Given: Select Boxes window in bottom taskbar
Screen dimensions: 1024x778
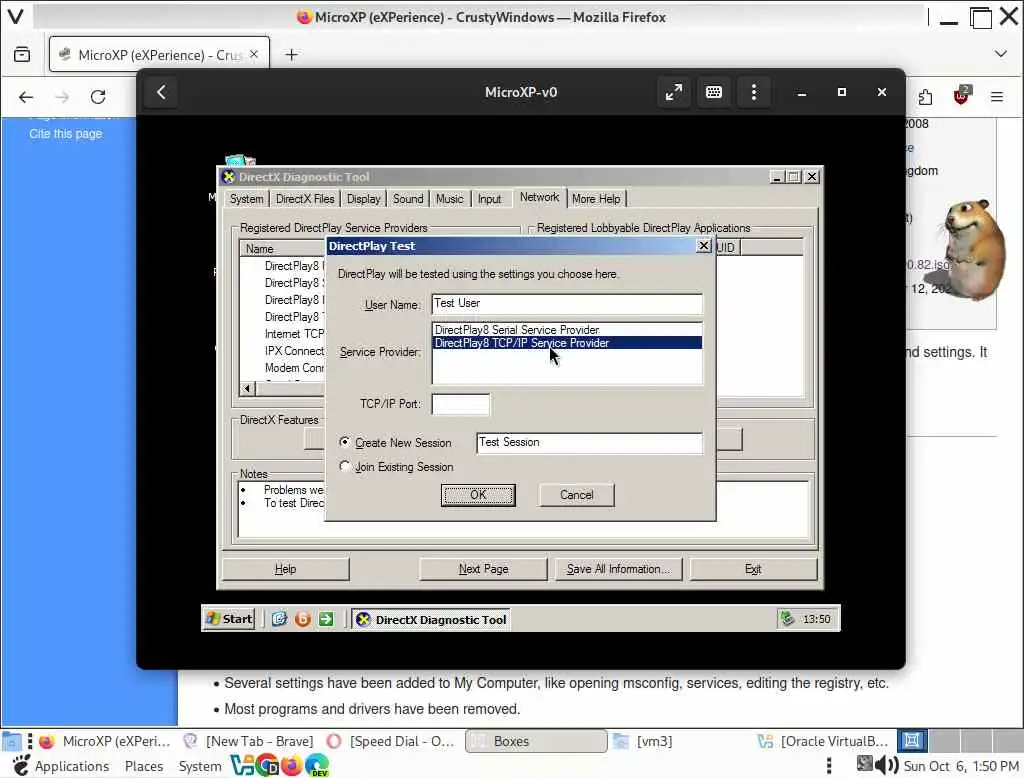Looking at the screenshot, I should tap(536, 741).
